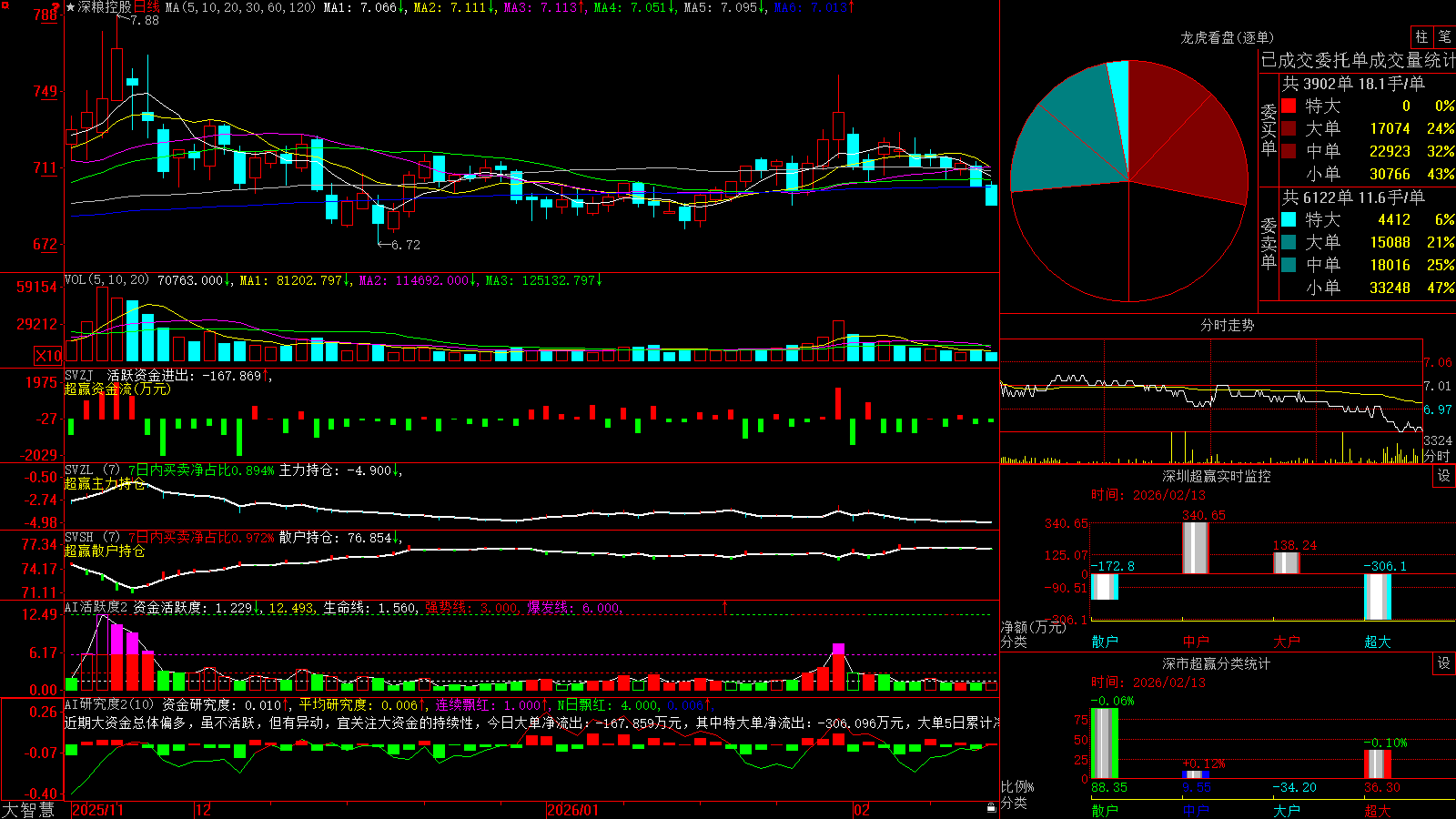Image resolution: width=1456 pixels, height=819 pixels.
Task: Select the 02 month timeline marker
Action: point(862,810)
